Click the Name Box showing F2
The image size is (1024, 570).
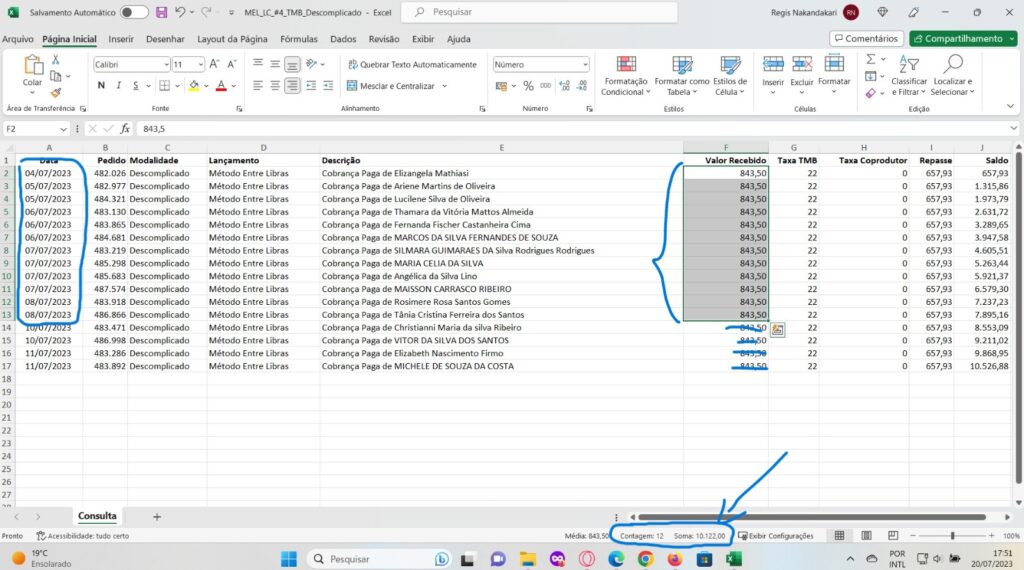pyautogui.click(x=36, y=129)
